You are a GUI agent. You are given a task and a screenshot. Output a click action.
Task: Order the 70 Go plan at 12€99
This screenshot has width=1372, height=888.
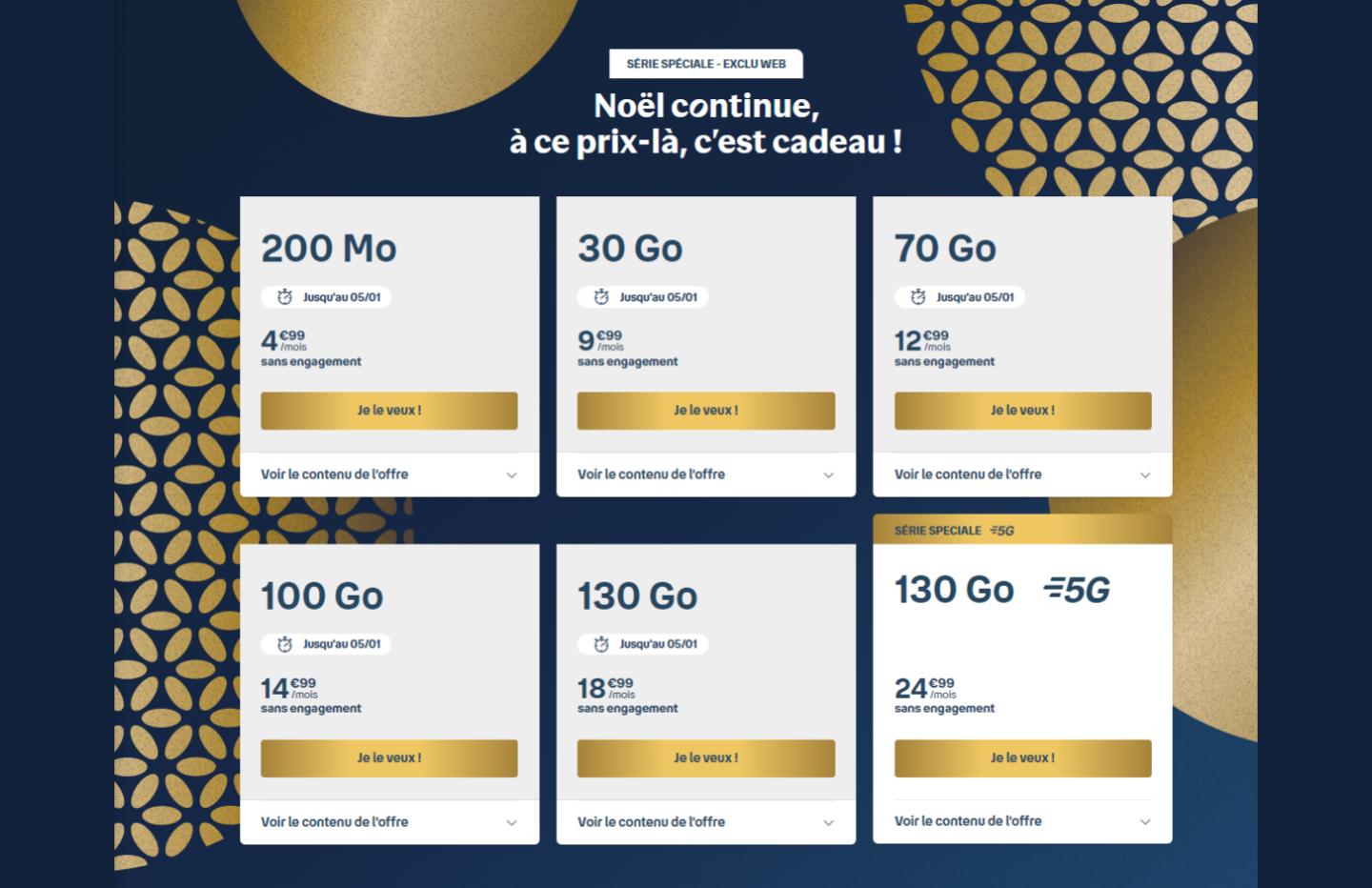[1022, 411]
